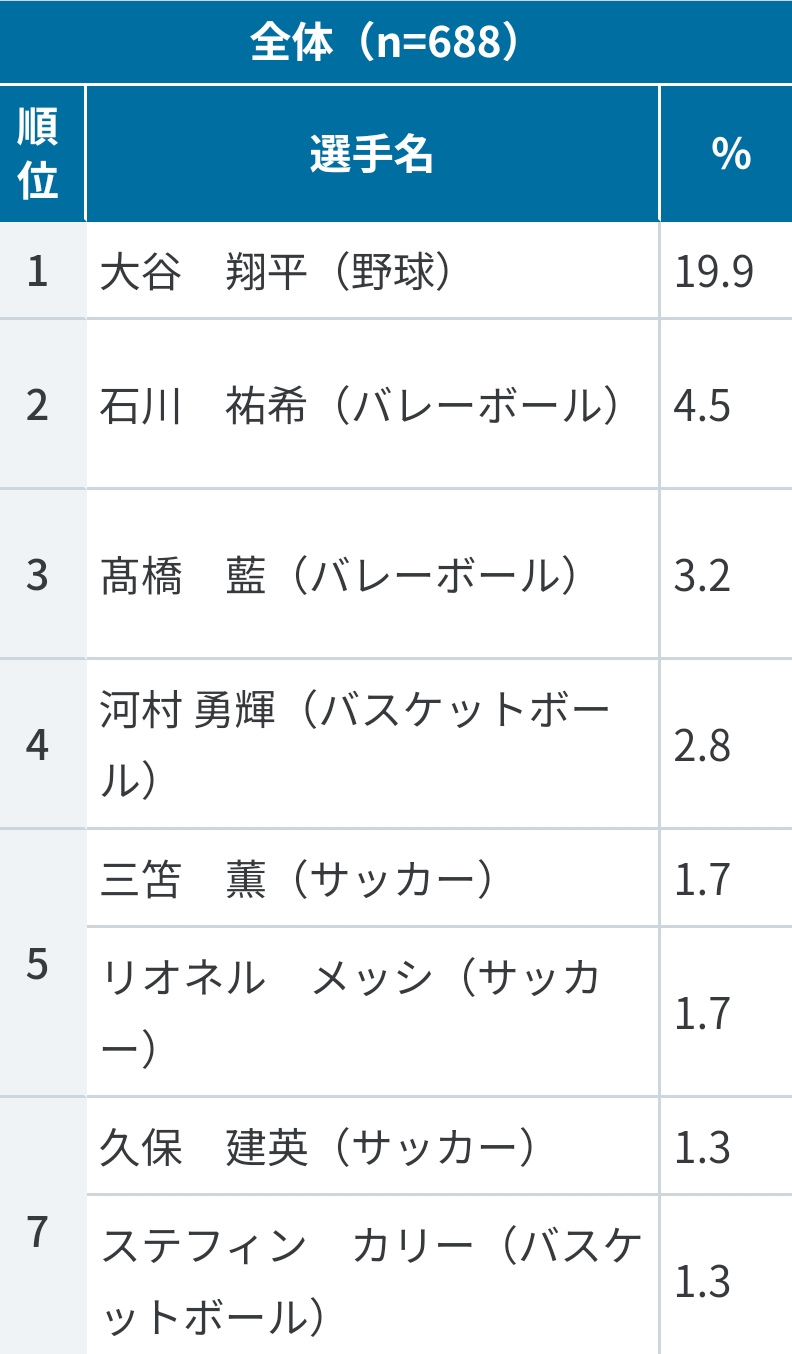Select the 三笘 薫（サッカー） cell
This screenshot has width=792, height=1354.
372,878
